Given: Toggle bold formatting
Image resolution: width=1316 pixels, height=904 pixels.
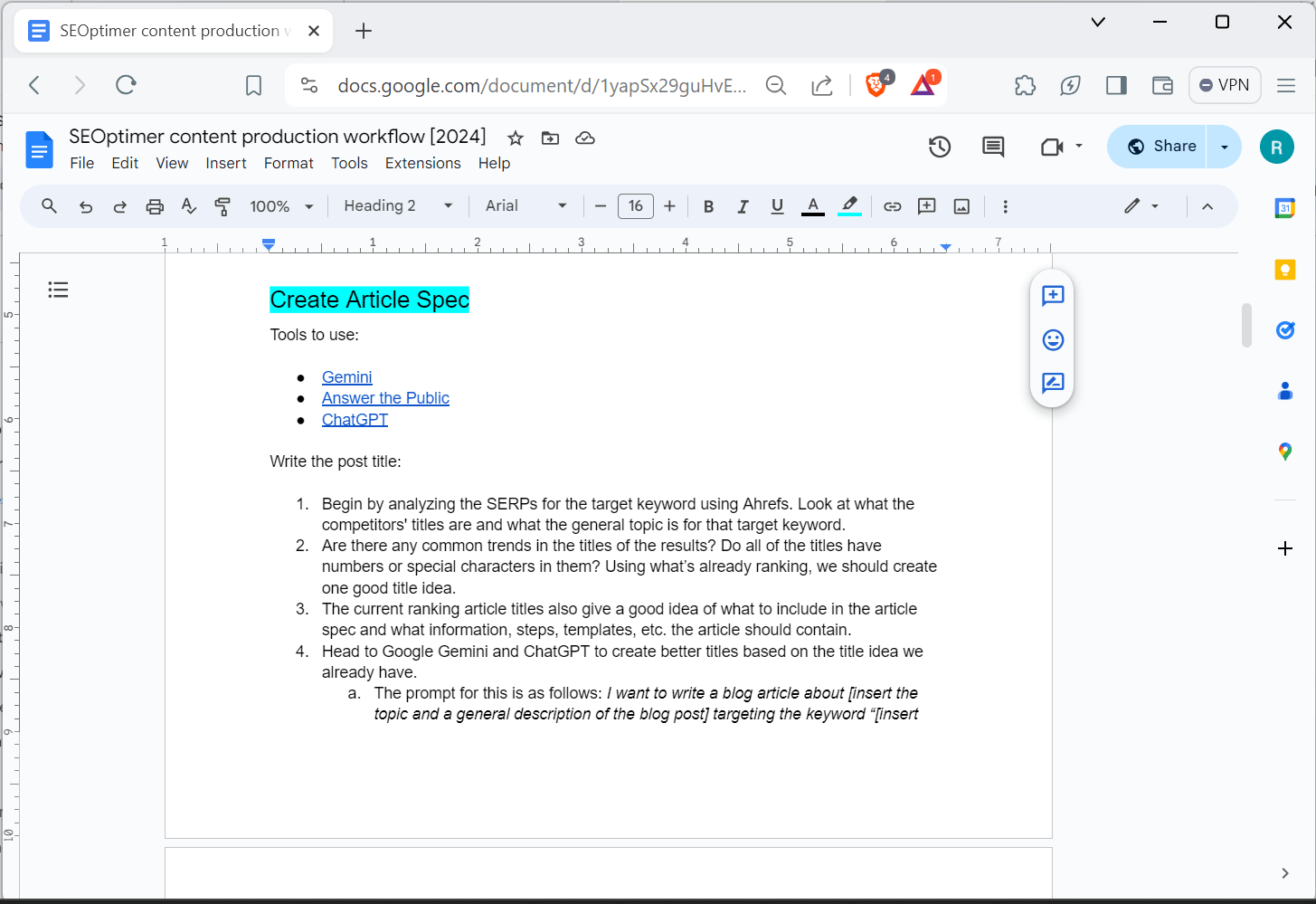Looking at the screenshot, I should click(708, 206).
